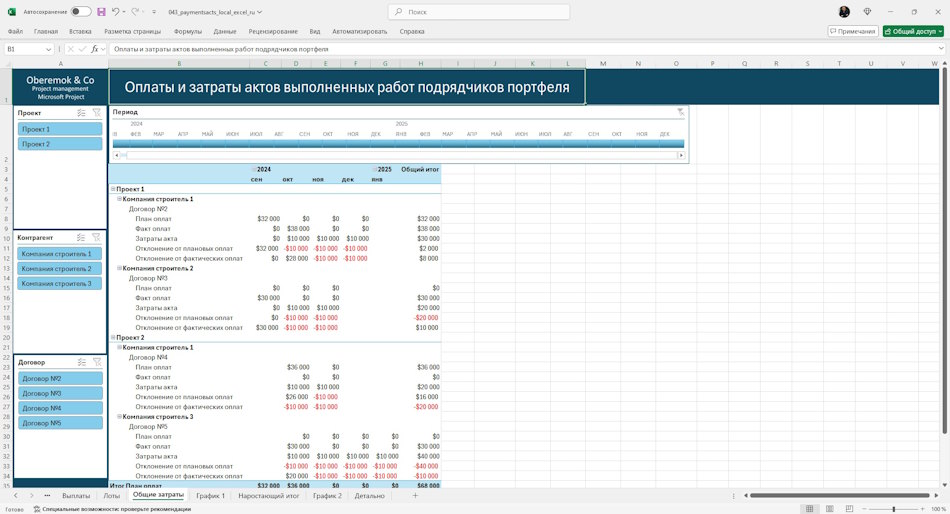Click the Примечания button
Screen dimensions: 950x514
tap(852, 32)
